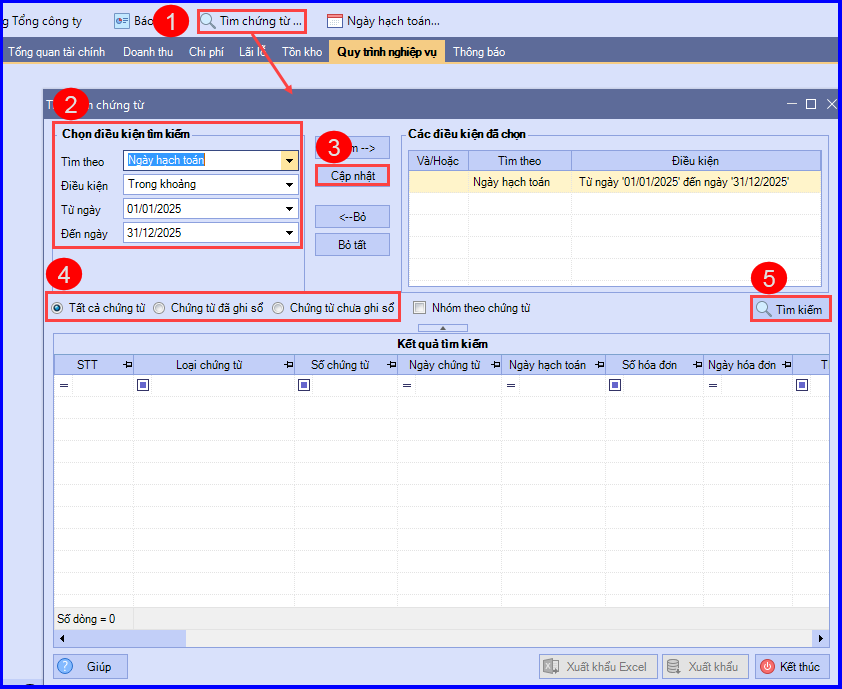Open the Ngày hóa đơn filter operator icon
This screenshot has width=842, height=689.
(713, 386)
